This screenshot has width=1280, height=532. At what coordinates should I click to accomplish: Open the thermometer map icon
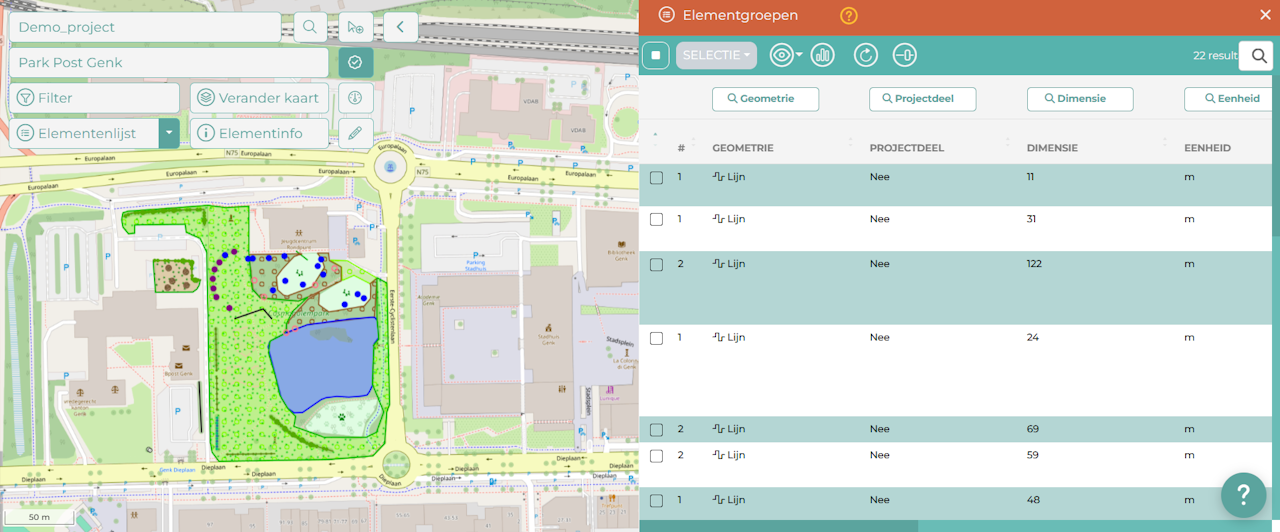pos(355,98)
